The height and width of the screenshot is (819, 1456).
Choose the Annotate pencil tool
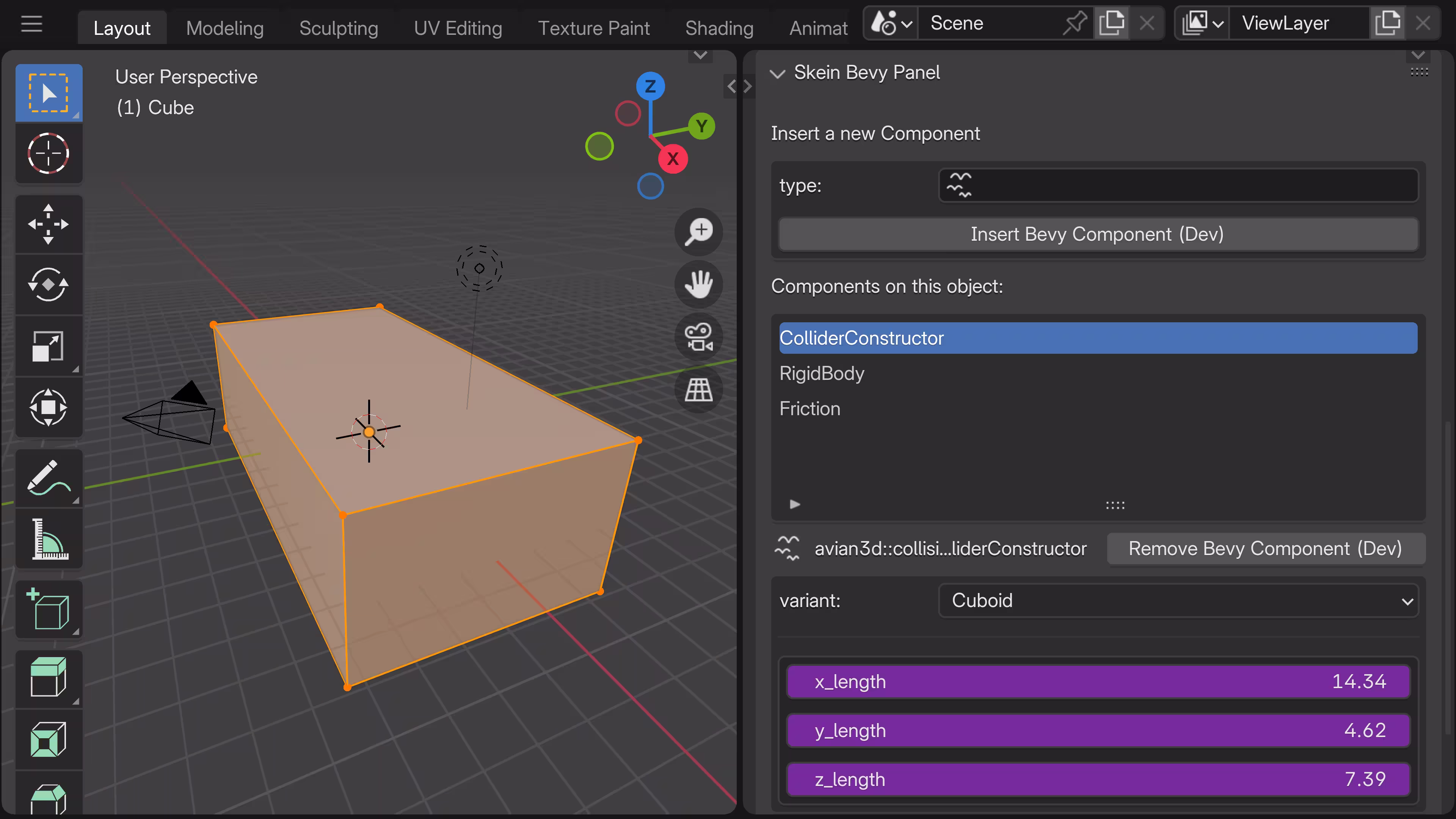click(x=49, y=478)
